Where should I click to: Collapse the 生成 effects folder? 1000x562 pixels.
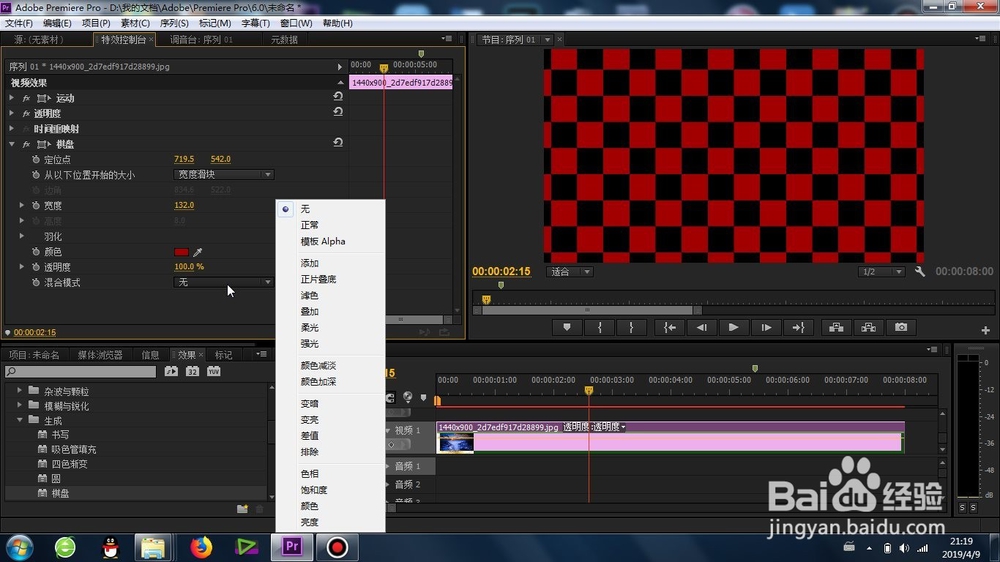(x=20, y=420)
